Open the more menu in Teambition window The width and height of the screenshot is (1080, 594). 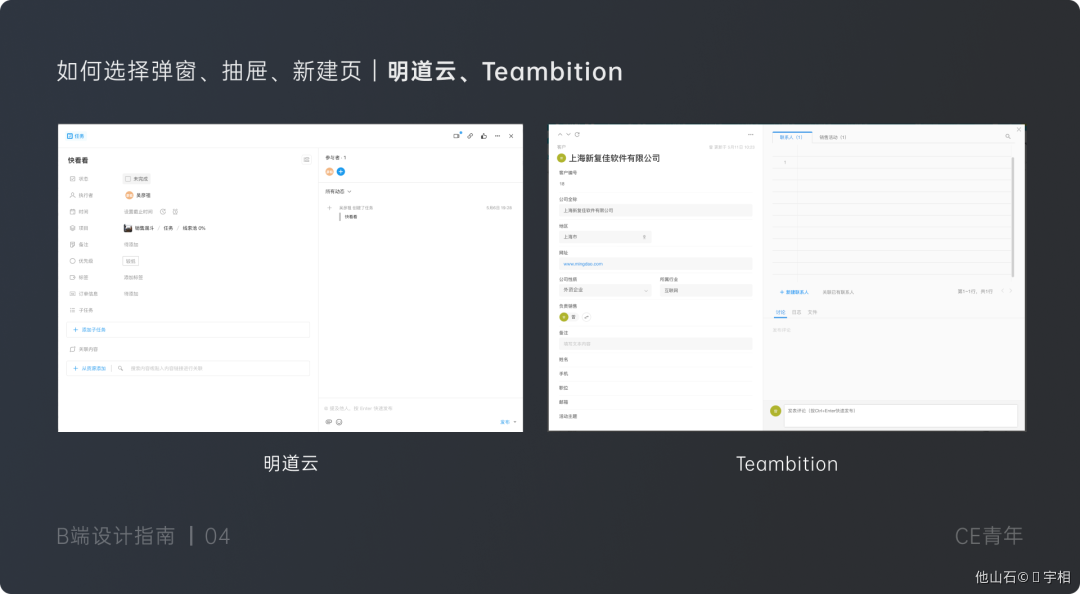pyautogui.click(x=751, y=134)
